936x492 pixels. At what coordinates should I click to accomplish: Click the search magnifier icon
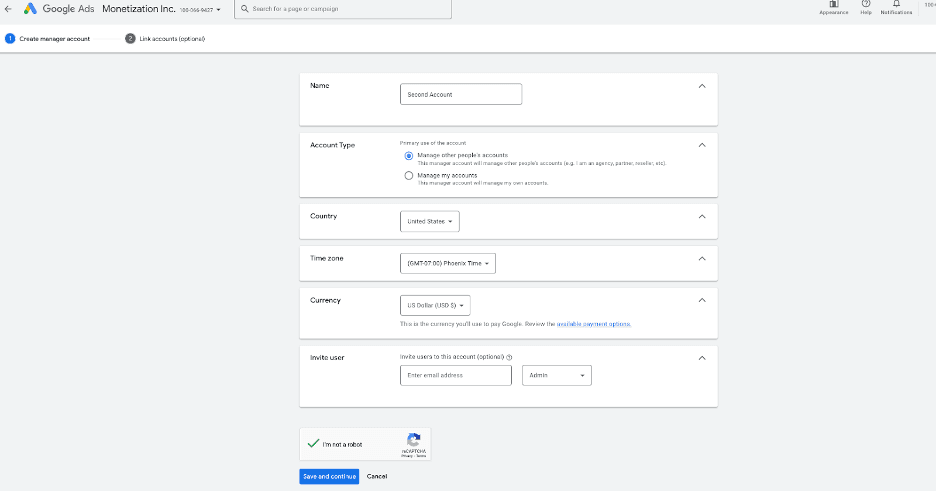245,9
